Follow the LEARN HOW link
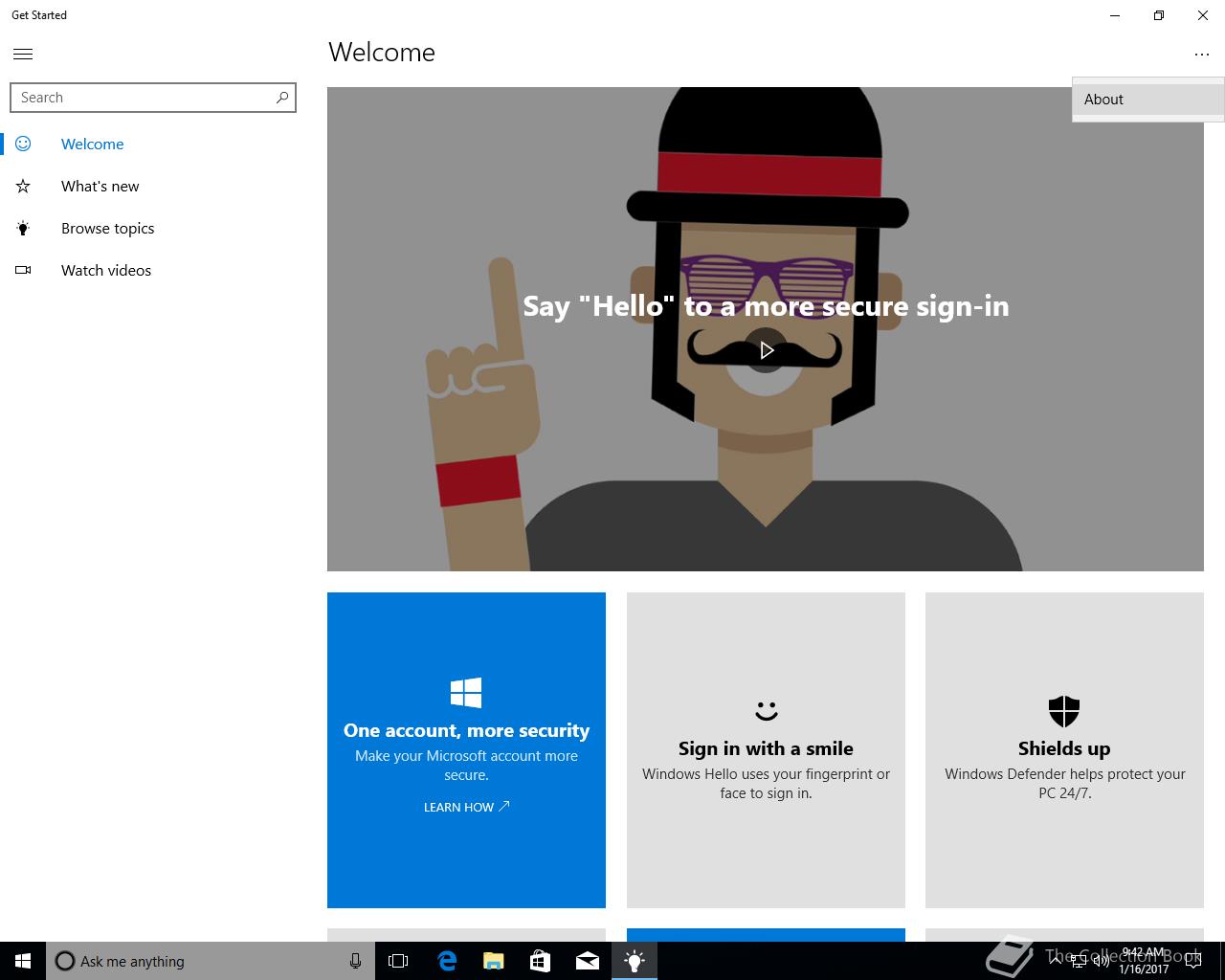Image resolution: width=1225 pixels, height=980 pixels. pyautogui.click(x=467, y=807)
